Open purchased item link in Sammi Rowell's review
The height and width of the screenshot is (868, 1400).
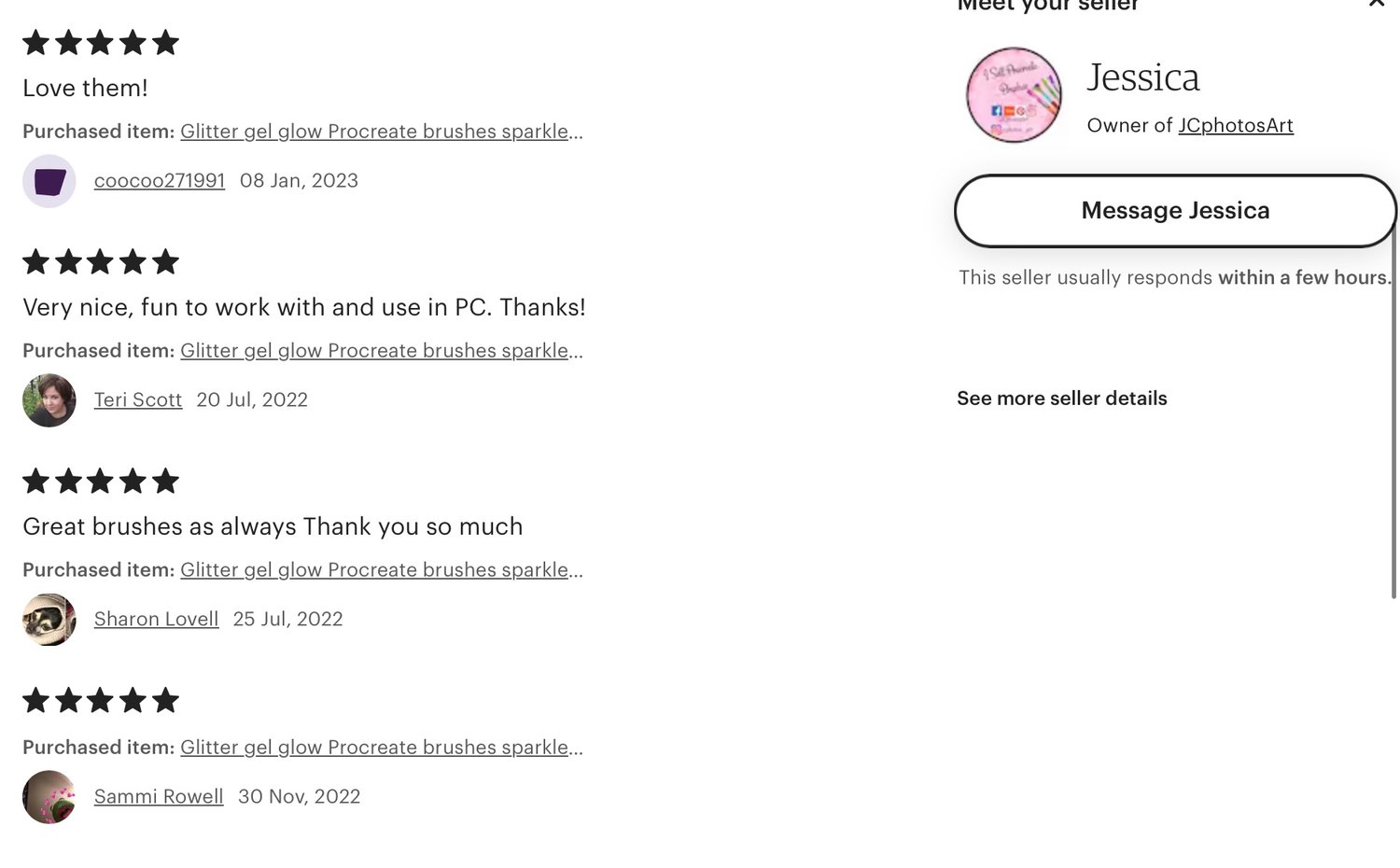382,748
